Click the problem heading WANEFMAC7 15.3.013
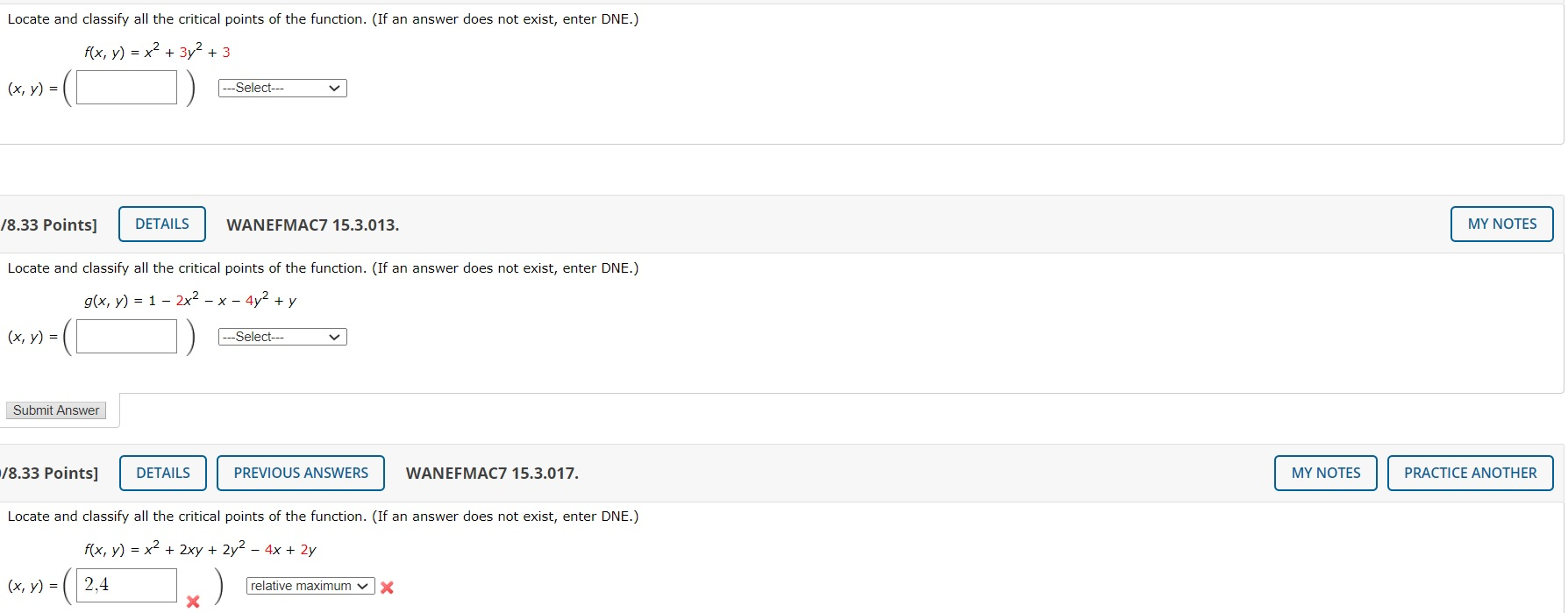 [x=311, y=225]
